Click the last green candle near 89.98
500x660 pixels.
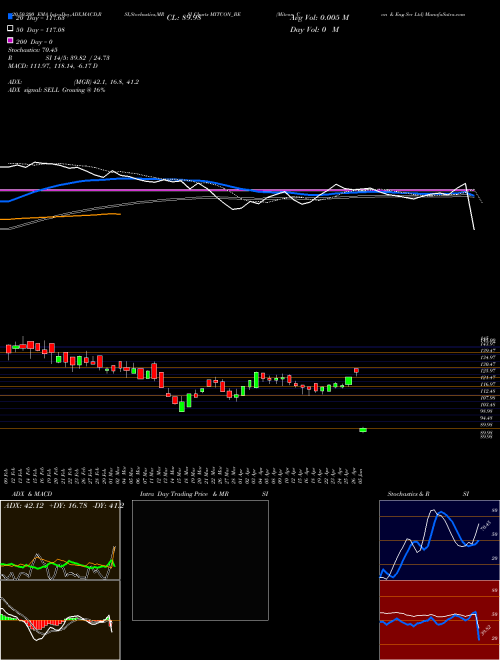click(363, 430)
